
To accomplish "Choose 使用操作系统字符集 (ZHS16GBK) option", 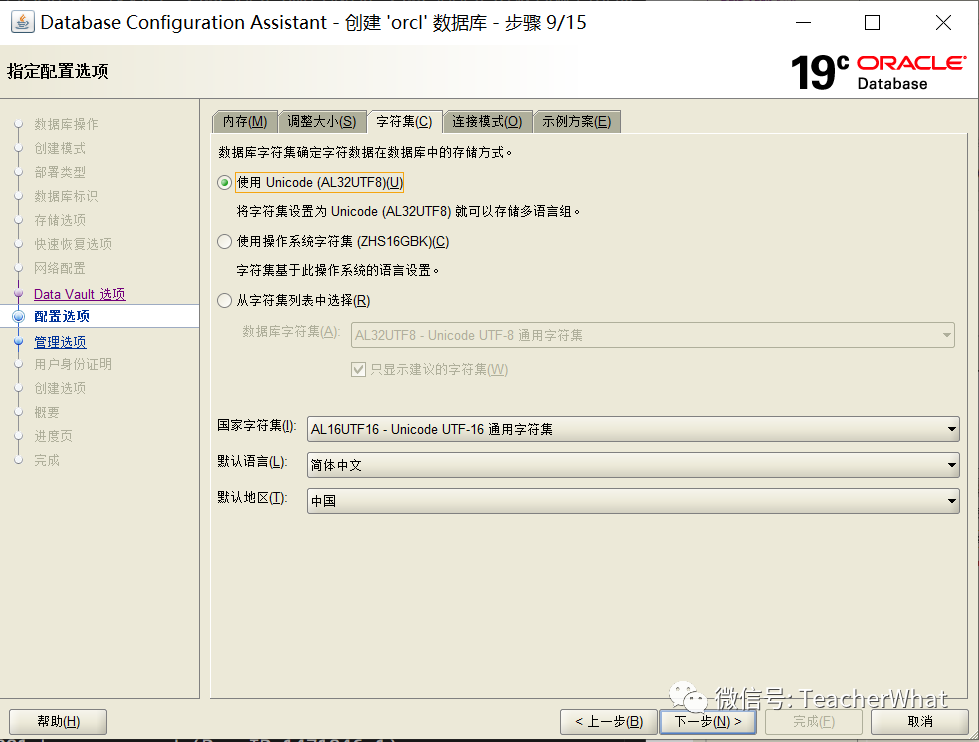I will point(225,241).
